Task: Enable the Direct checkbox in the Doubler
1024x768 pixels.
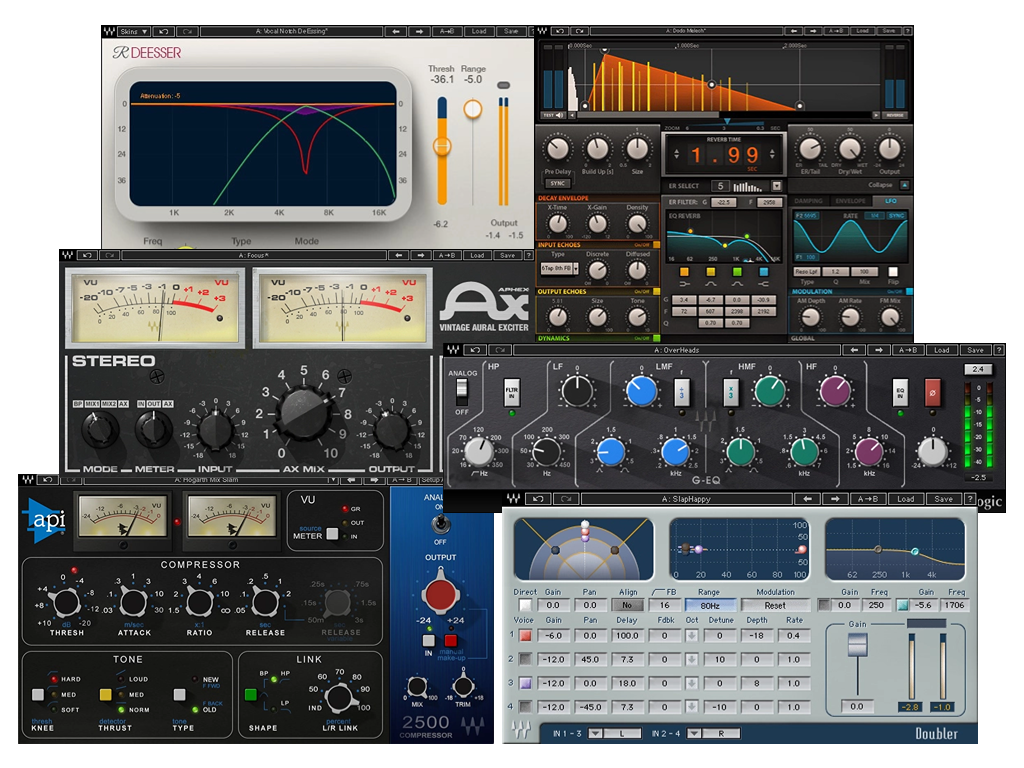Action: (x=525, y=605)
